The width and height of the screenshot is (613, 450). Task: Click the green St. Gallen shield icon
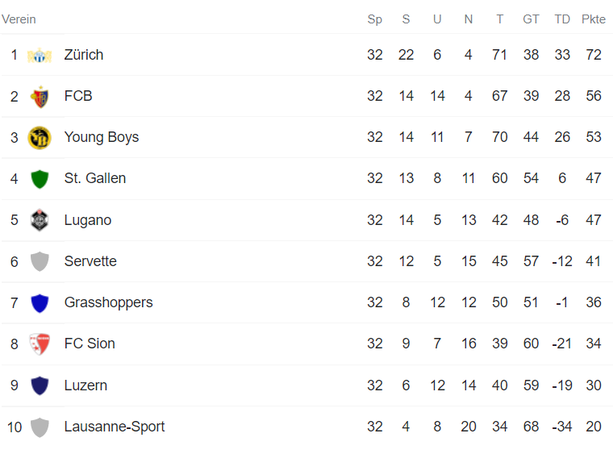pos(39,179)
